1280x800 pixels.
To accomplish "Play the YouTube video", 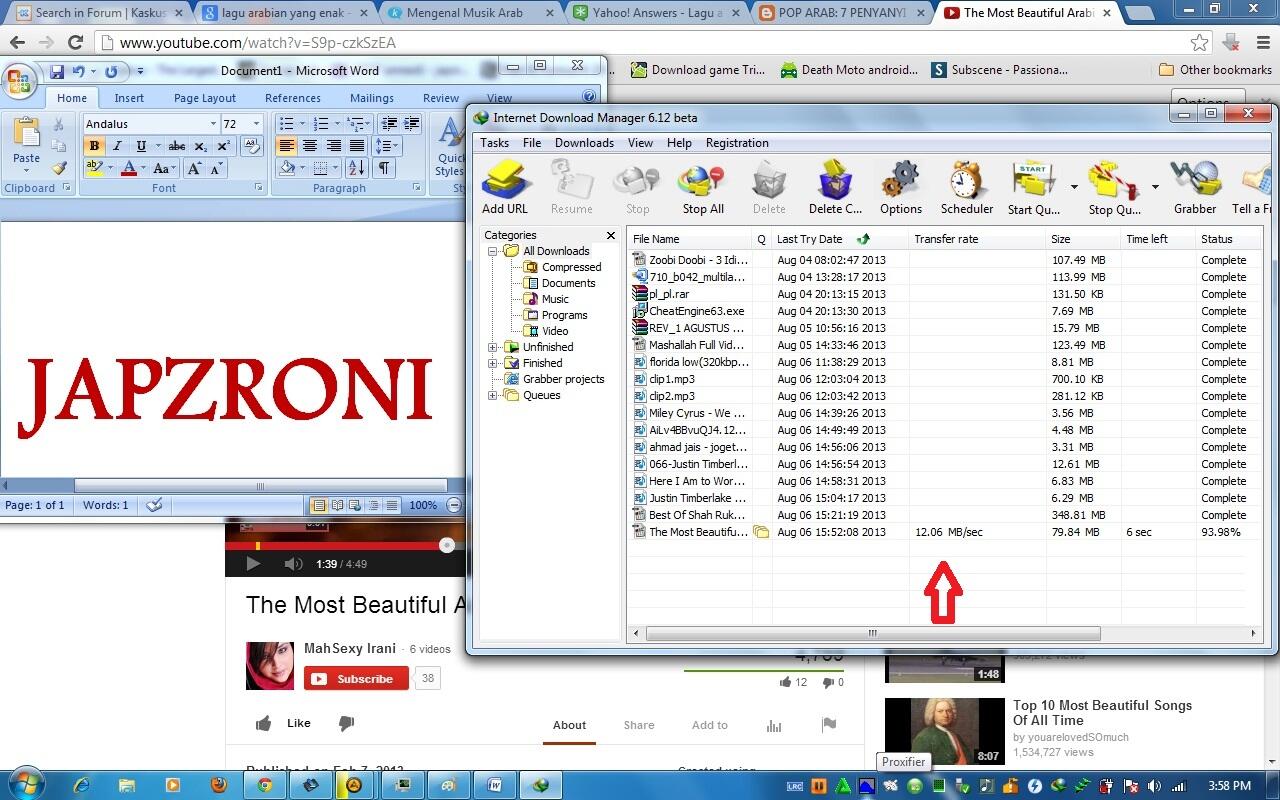I will 253,564.
